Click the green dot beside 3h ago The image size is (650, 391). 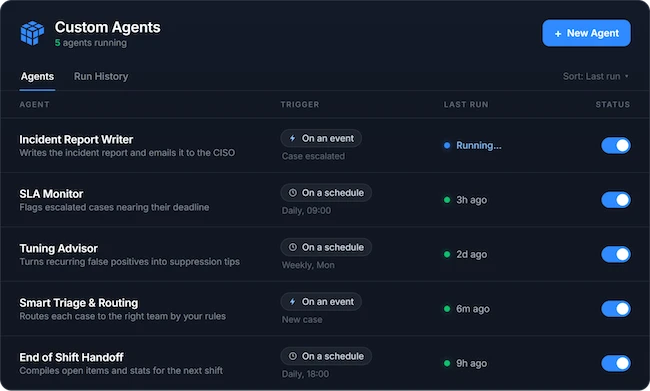click(x=447, y=200)
